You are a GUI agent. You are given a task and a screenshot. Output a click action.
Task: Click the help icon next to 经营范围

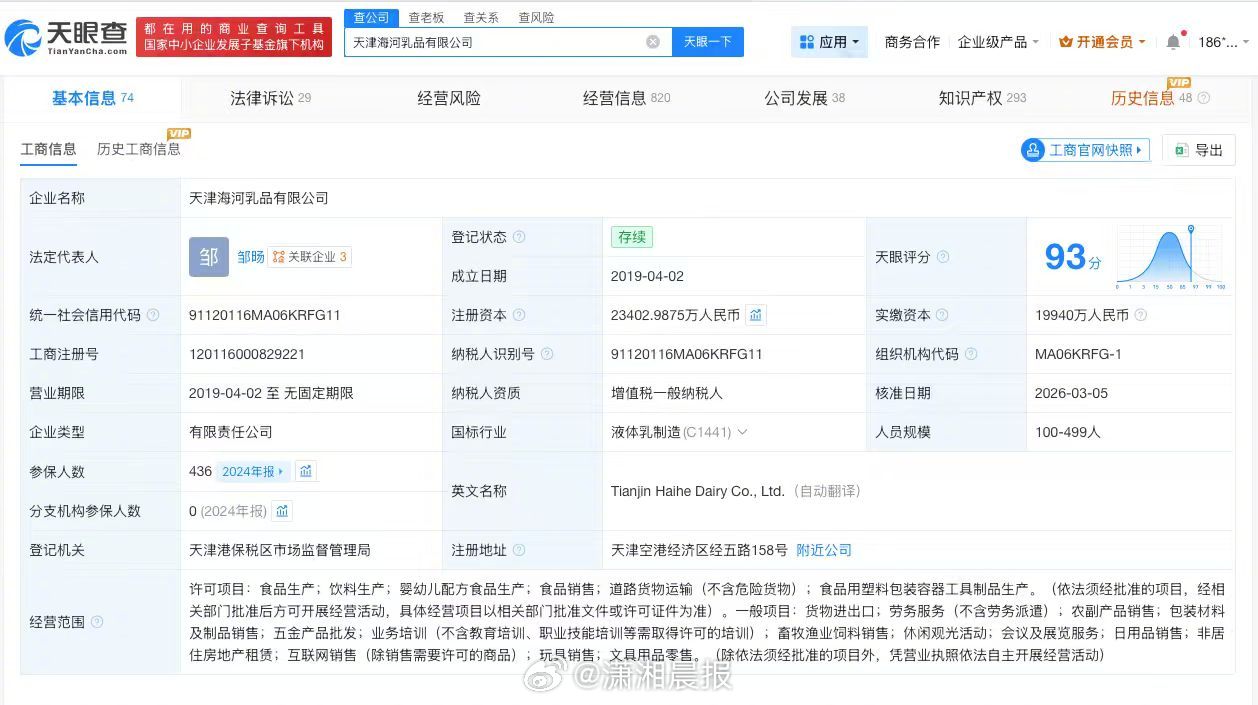[97, 622]
